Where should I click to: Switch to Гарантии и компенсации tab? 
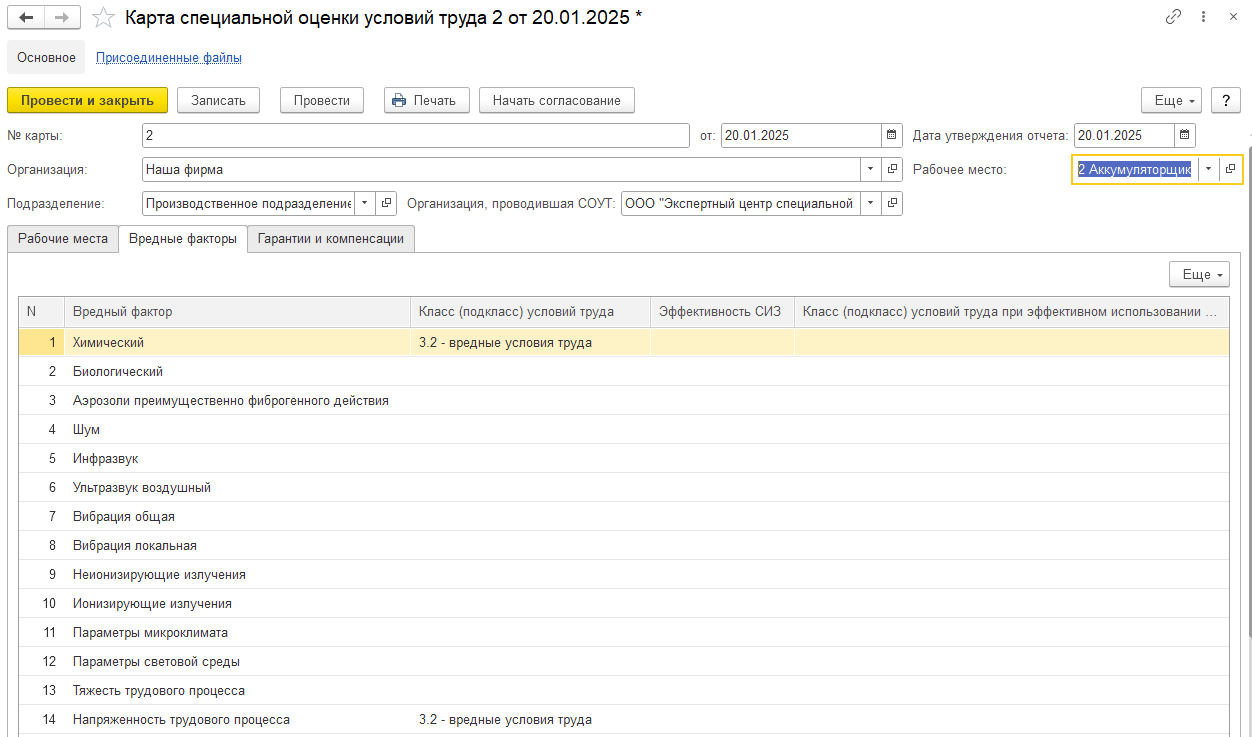[330, 239]
